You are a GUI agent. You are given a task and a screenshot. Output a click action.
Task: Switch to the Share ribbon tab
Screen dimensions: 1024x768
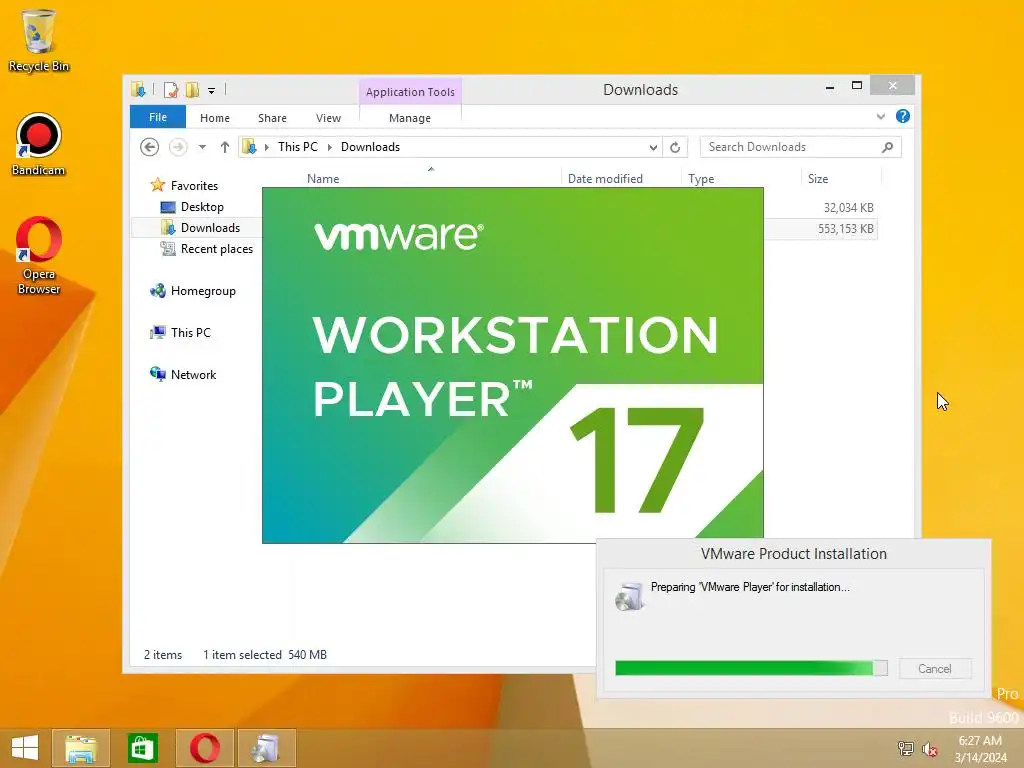[x=272, y=118]
